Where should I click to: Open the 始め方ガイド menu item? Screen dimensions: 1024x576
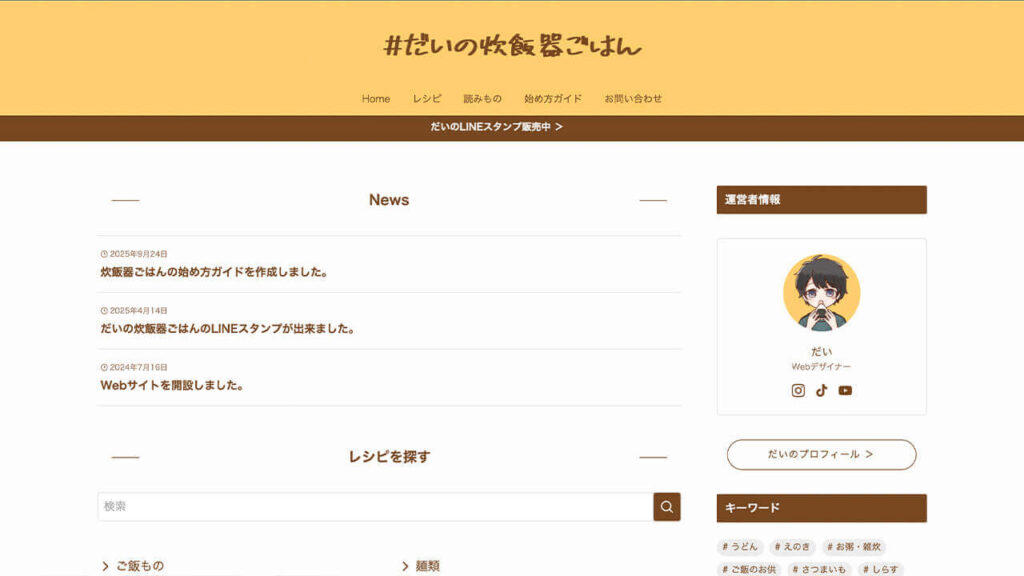(x=553, y=99)
